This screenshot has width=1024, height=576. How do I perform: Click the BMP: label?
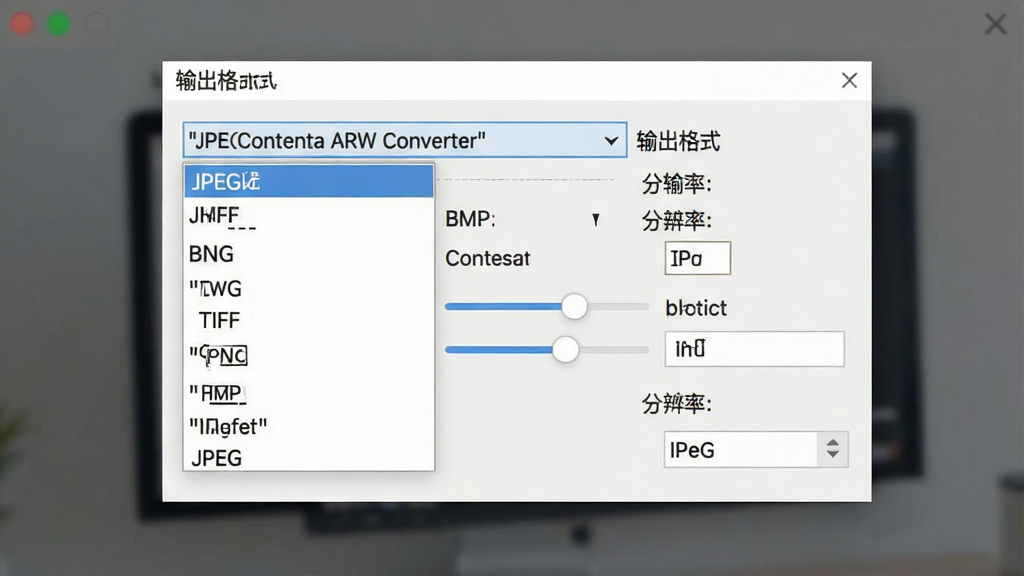[x=470, y=219]
